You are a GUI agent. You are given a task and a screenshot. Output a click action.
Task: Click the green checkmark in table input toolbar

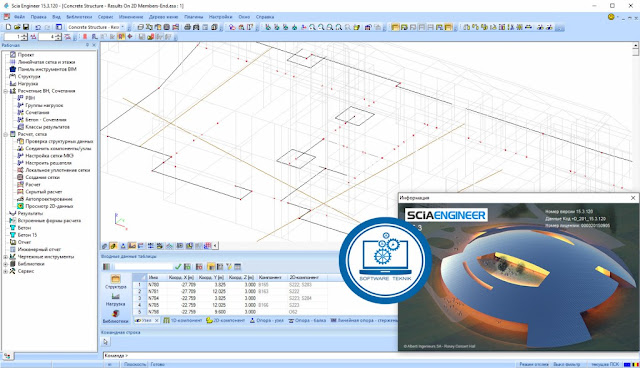tap(178, 266)
